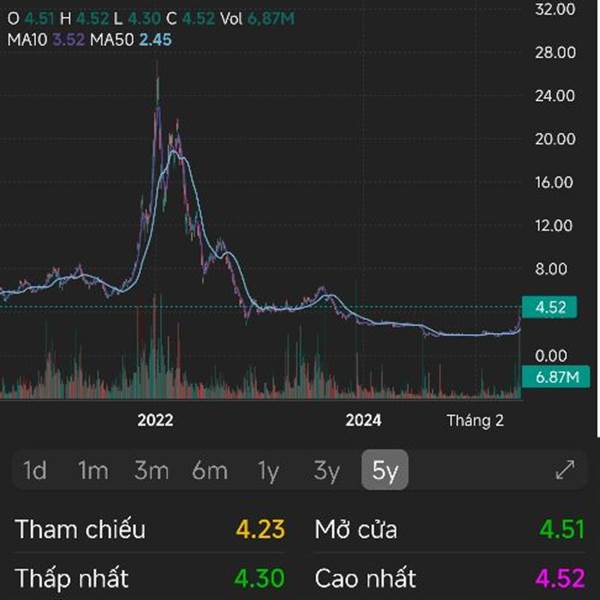This screenshot has height=600, width=600.
Task: Click the Vol 6.87M header value
Action: coord(258,18)
